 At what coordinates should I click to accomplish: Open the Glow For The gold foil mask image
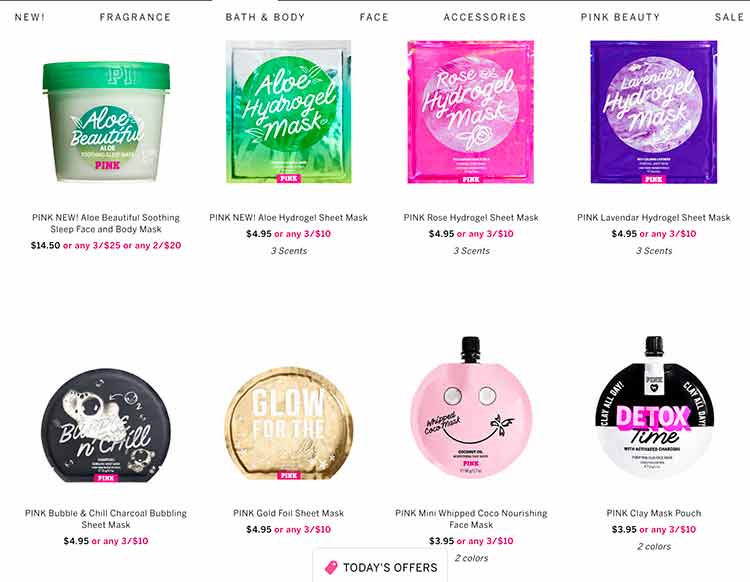tap(288, 423)
